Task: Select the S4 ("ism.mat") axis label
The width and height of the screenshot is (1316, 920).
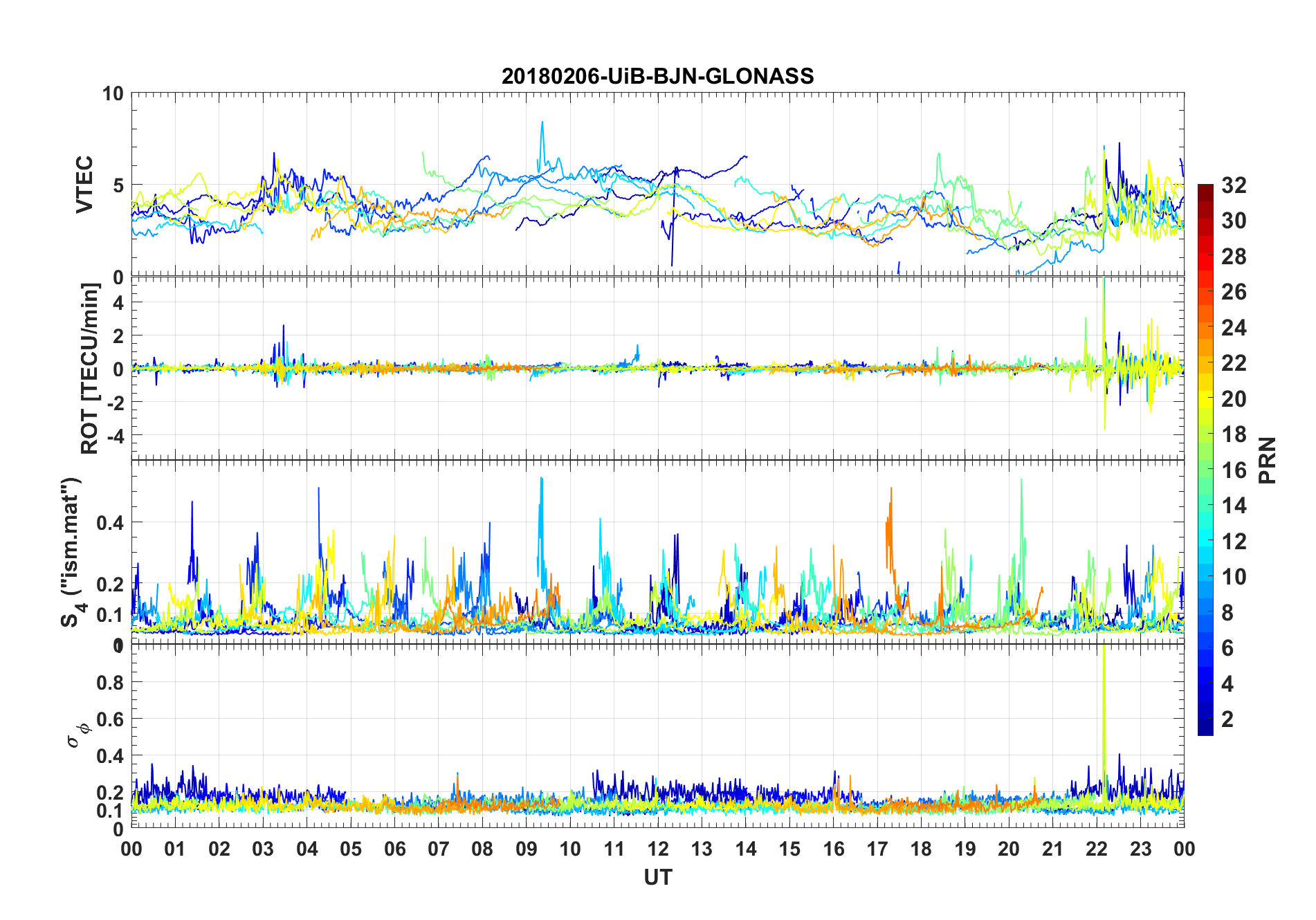Action: point(73,552)
